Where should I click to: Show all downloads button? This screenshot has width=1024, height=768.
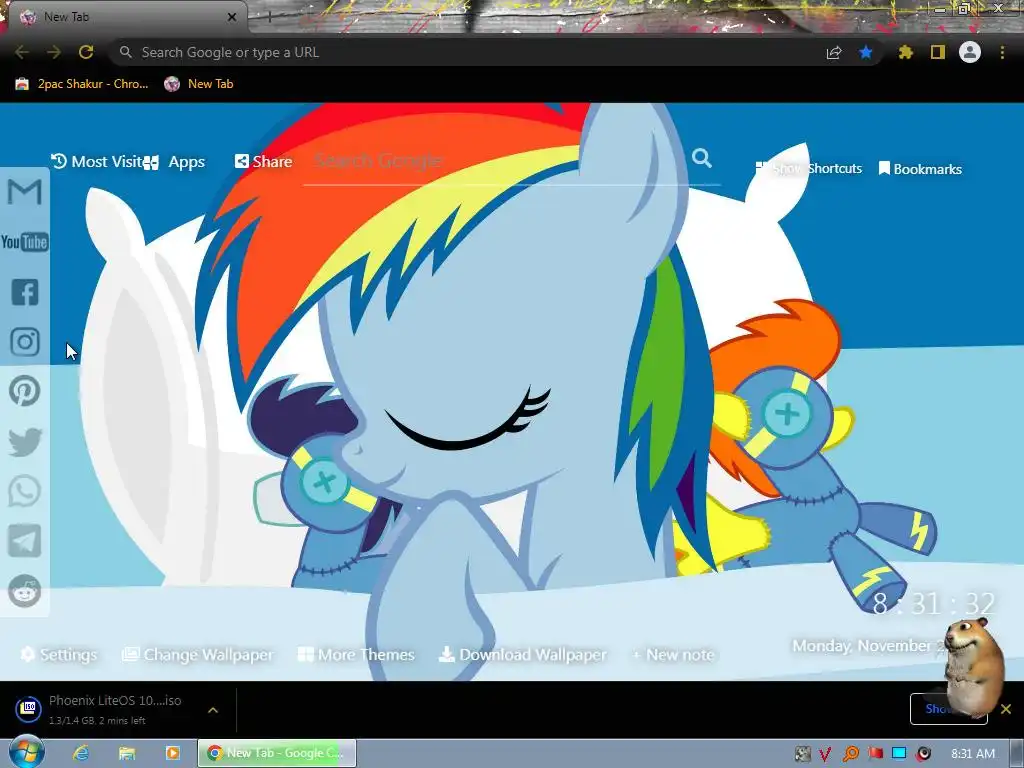coord(948,709)
